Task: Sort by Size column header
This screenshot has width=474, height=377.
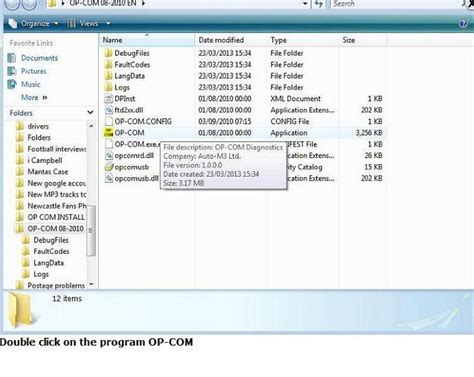Action: [x=363, y=40]
